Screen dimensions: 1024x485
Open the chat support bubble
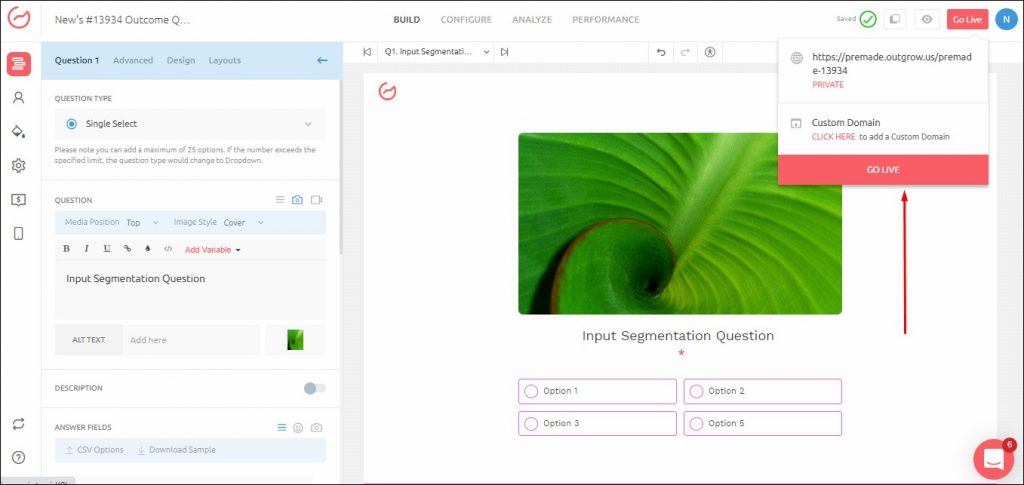tap(993, 459)
